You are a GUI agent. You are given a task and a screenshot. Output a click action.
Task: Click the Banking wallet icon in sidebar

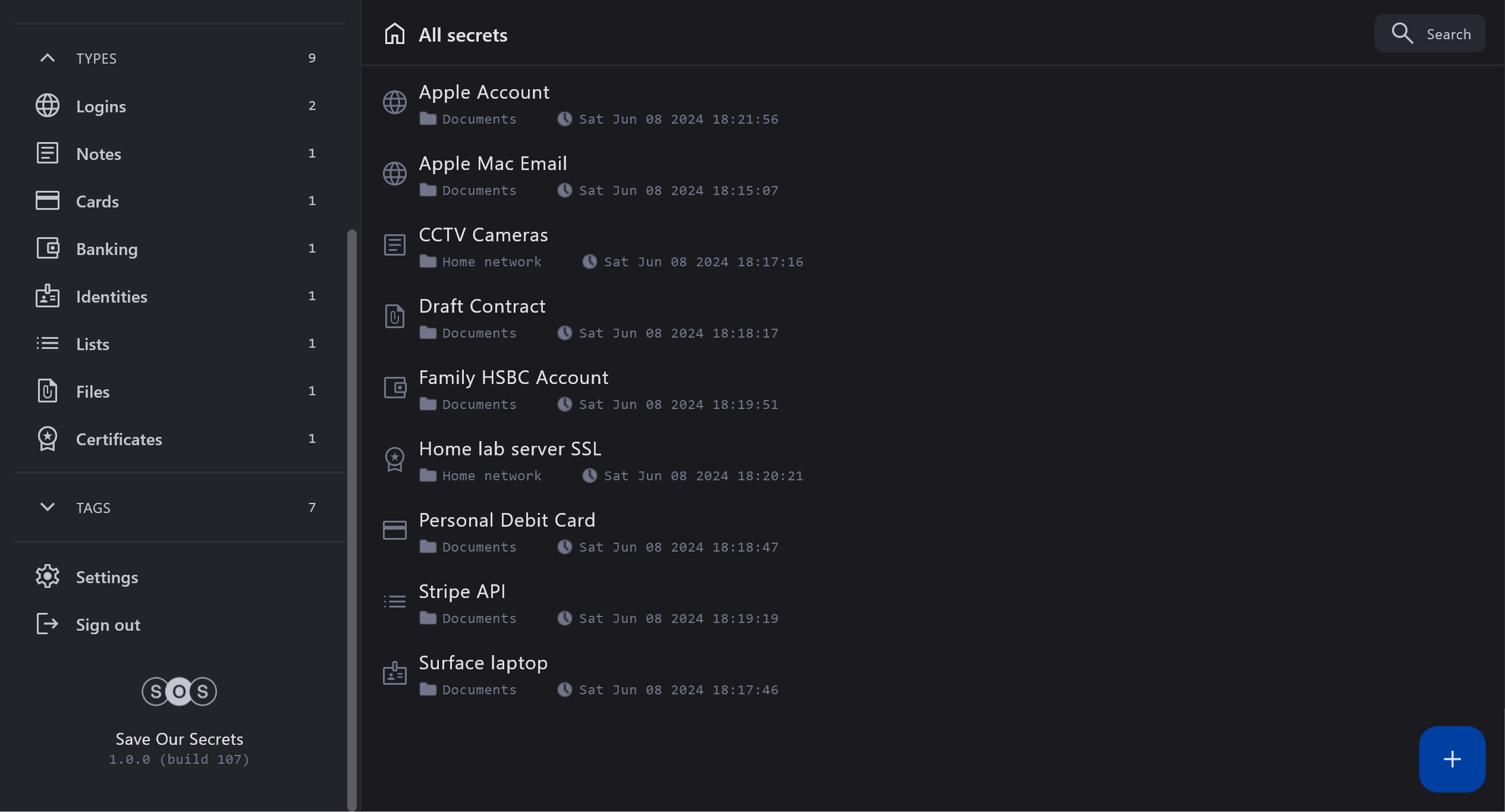point(48,248)
